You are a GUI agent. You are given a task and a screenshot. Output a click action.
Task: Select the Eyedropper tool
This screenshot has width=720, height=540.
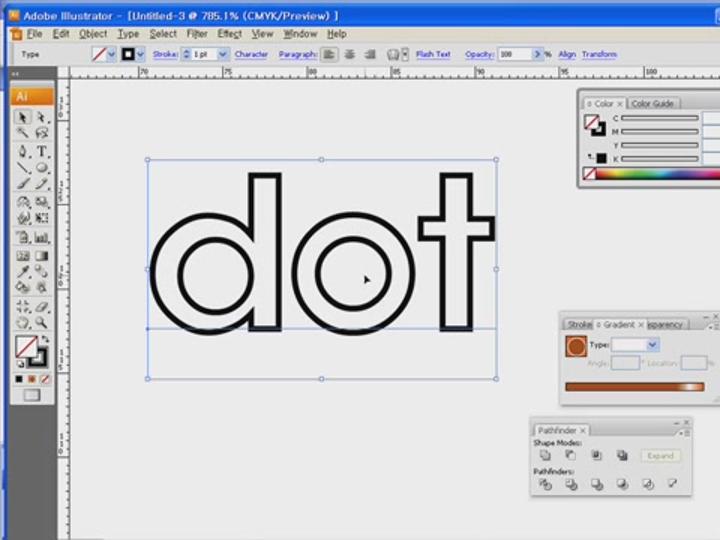(x=22, y=271)
